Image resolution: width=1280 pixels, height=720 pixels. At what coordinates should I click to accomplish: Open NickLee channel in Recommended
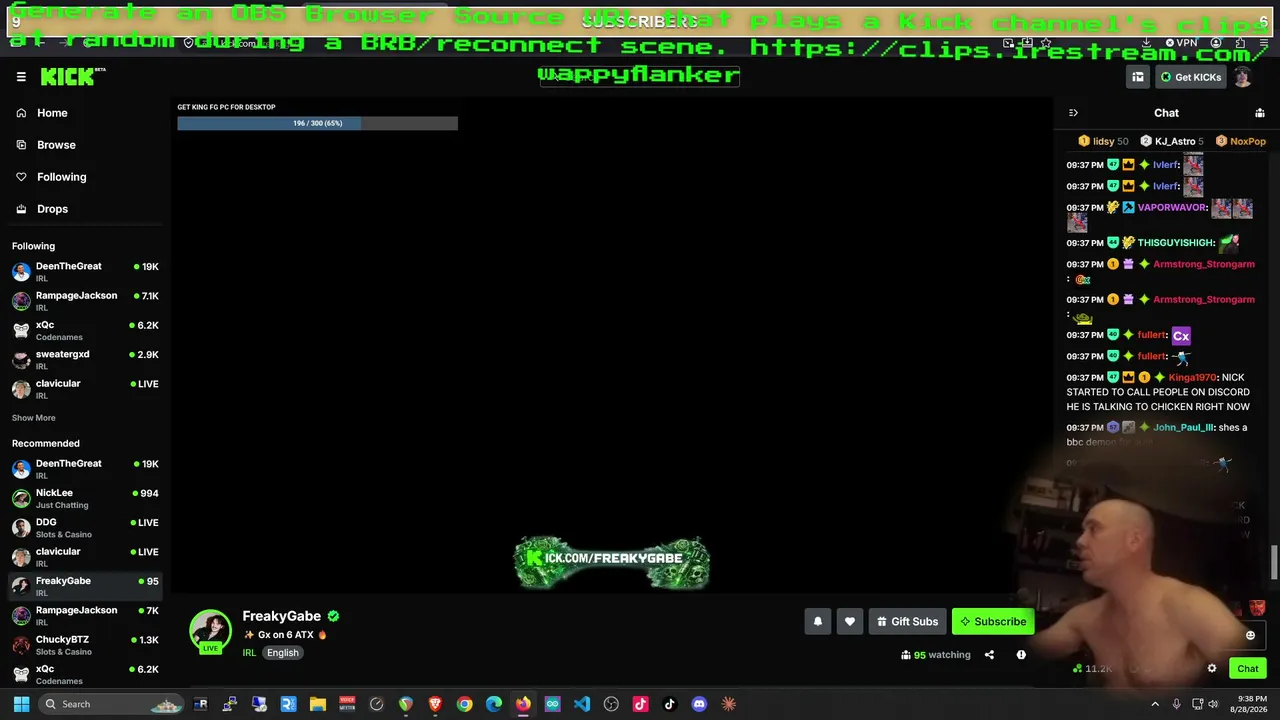point(86,498)
